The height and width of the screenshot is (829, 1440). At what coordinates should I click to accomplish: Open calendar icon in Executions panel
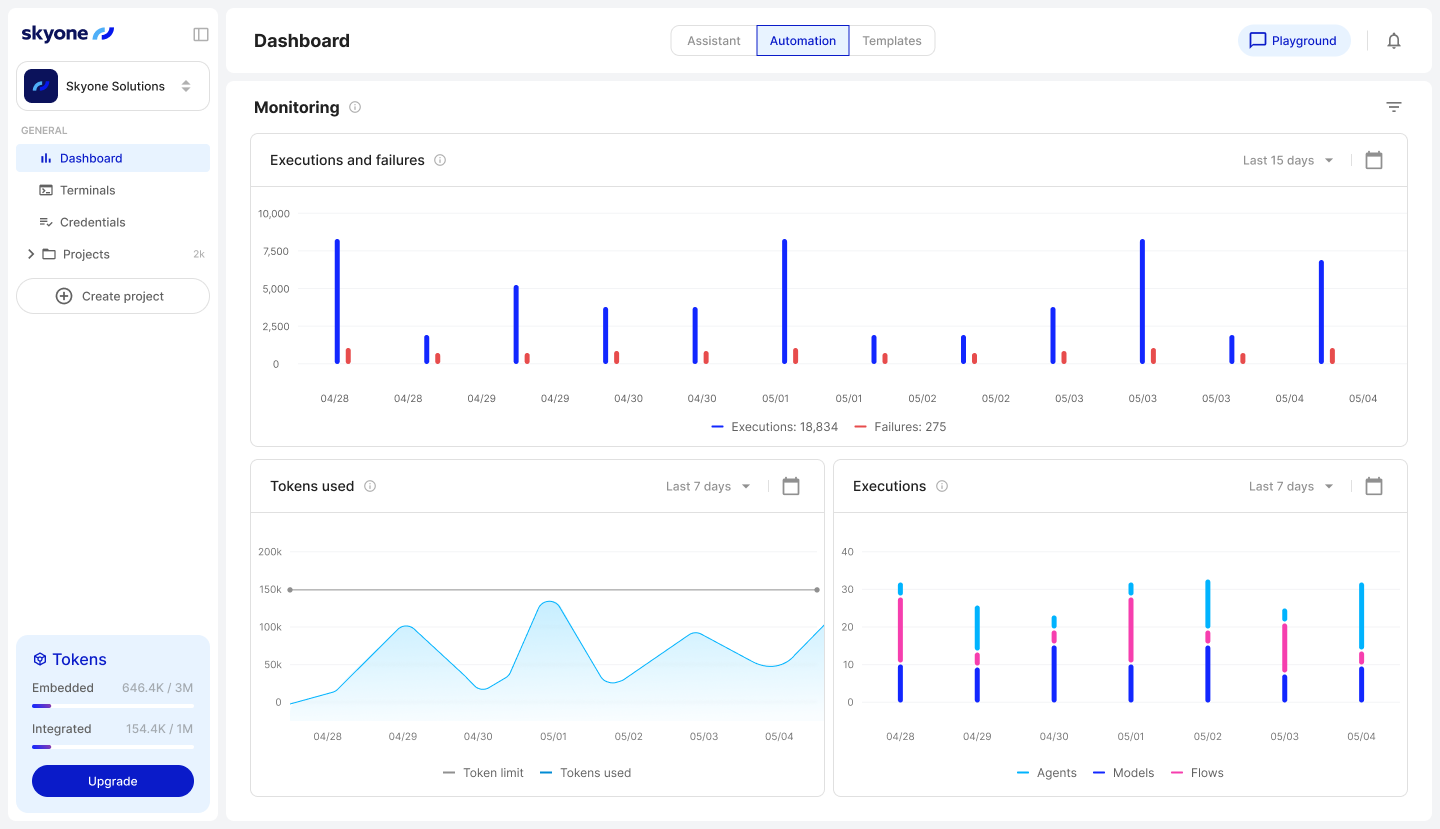point(1373,486)
